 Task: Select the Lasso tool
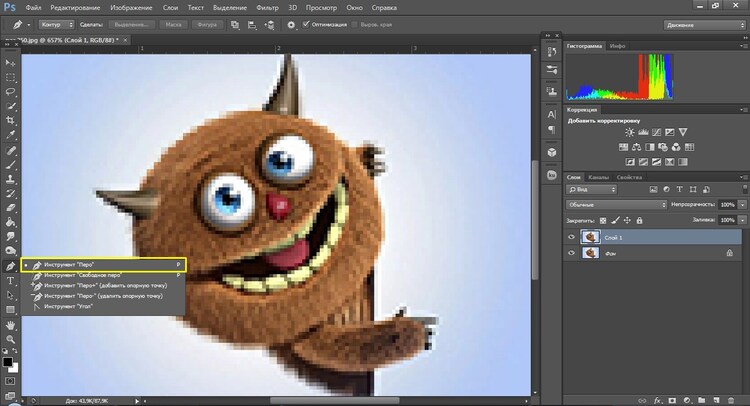pyautogui.click(x=10, y=91)
